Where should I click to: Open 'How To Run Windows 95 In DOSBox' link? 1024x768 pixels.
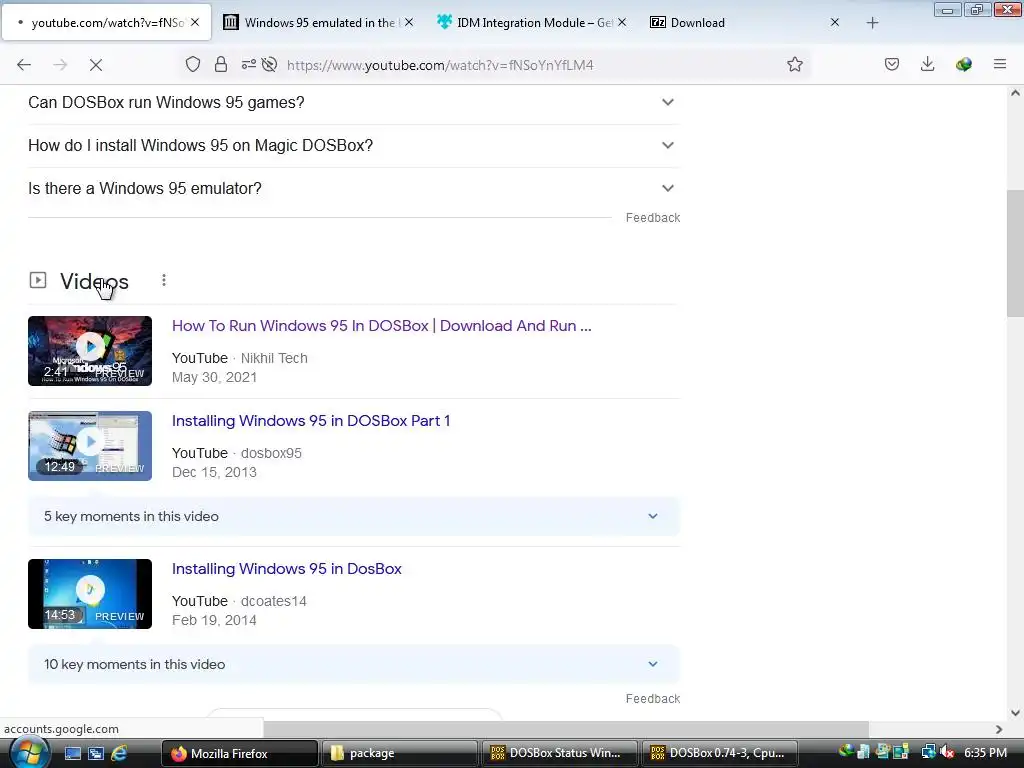381,326
